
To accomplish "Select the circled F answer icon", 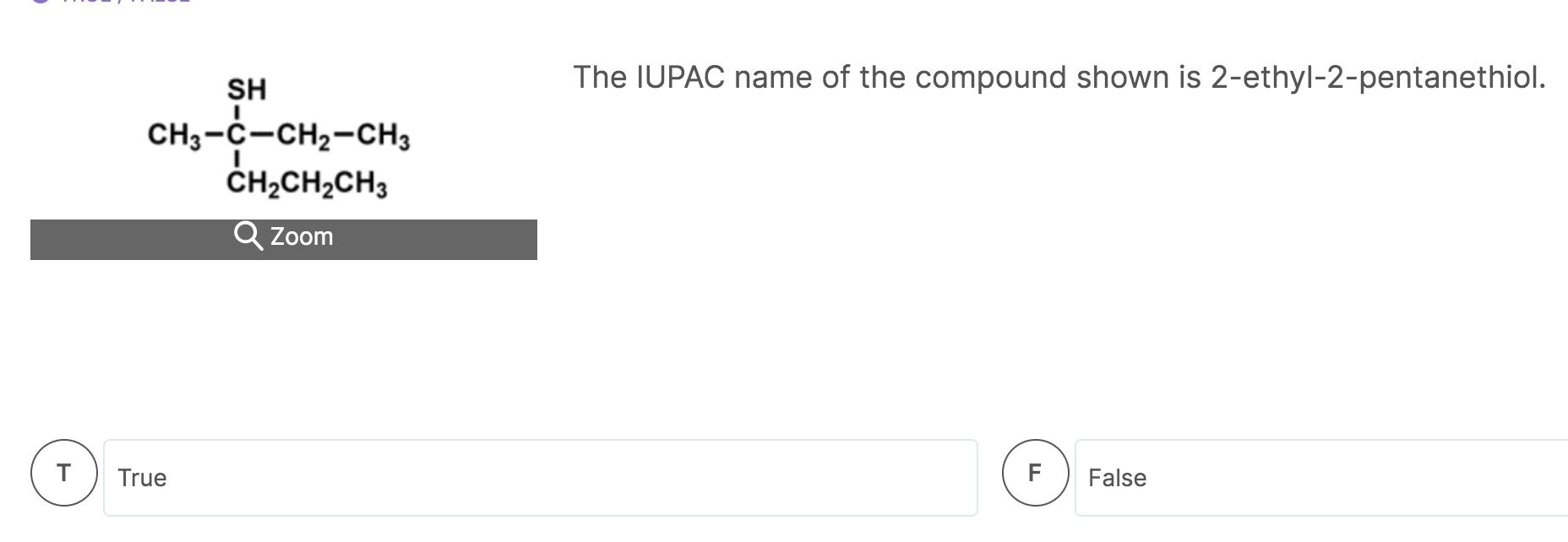I will [x=1035, y=473].
